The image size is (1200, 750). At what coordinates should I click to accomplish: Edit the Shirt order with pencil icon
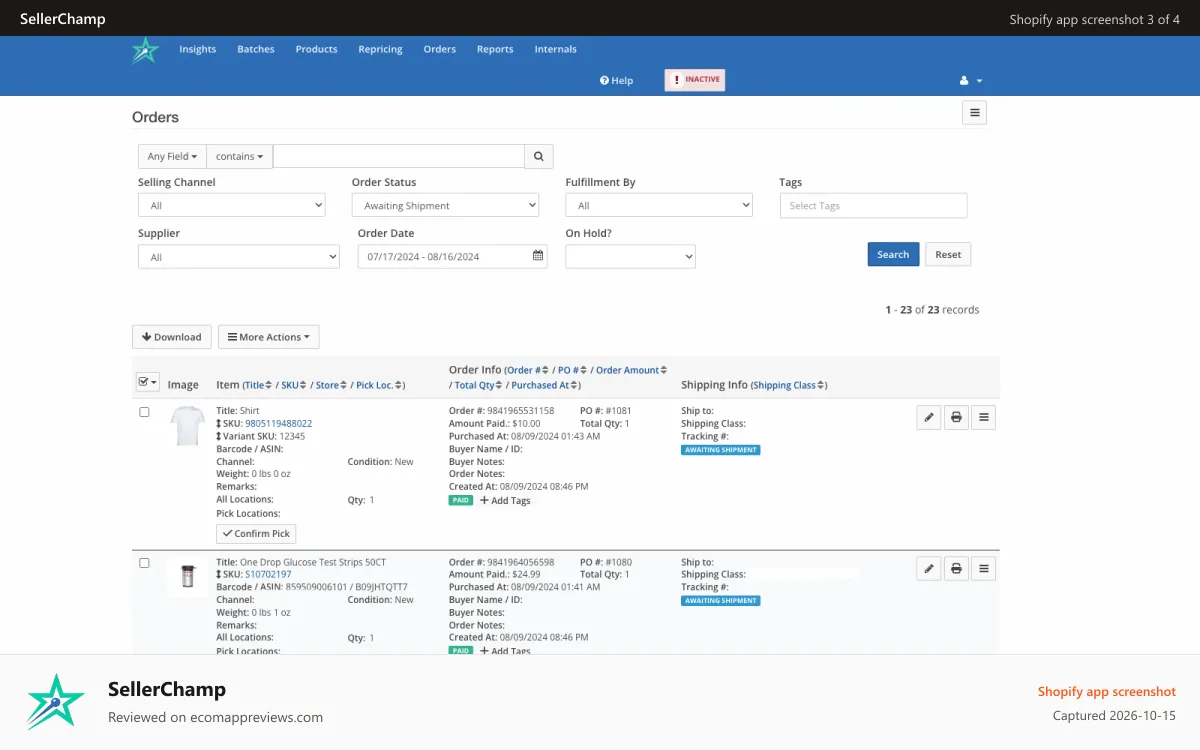pos(929,417)
